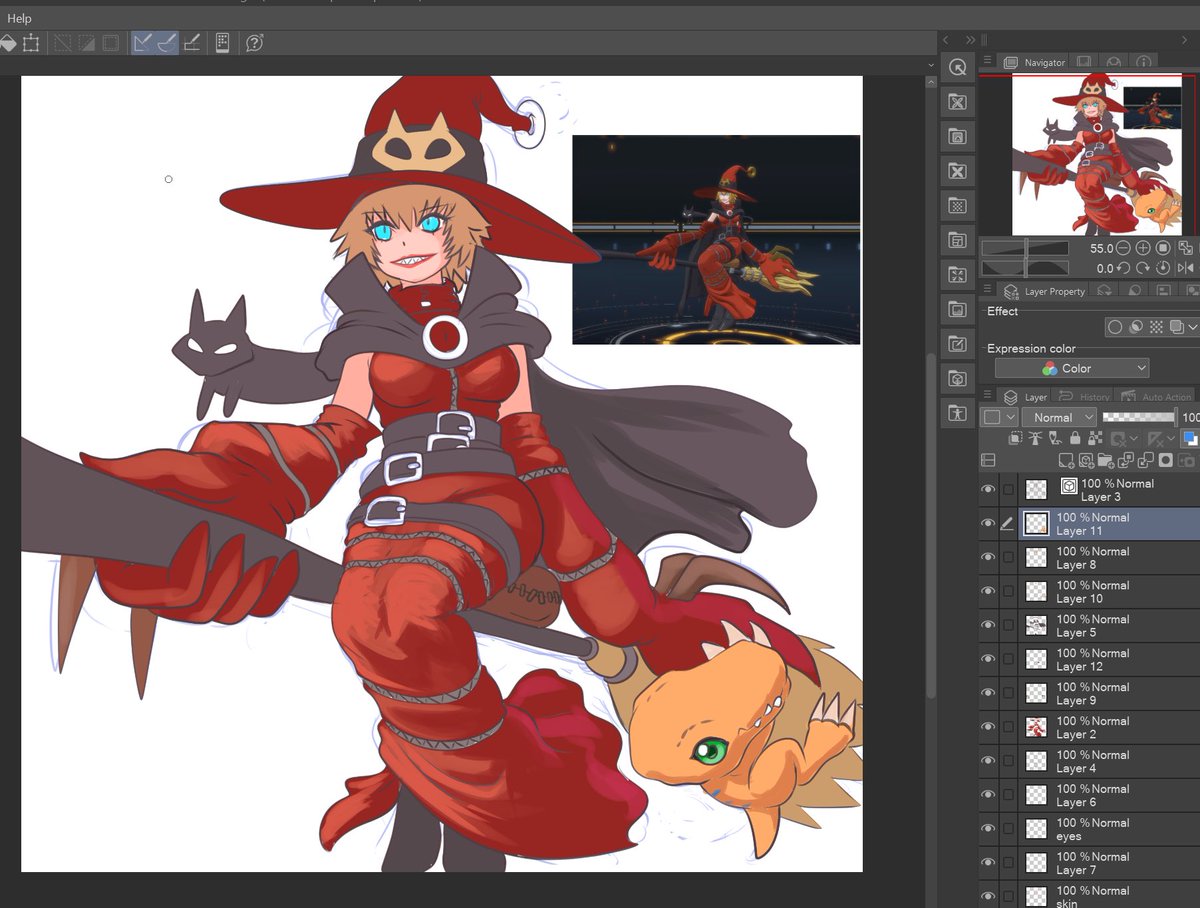The width and height of the screenshot is (1200, 908).
Task: Click Merge with layer below icon
Action: (1145, 460)
